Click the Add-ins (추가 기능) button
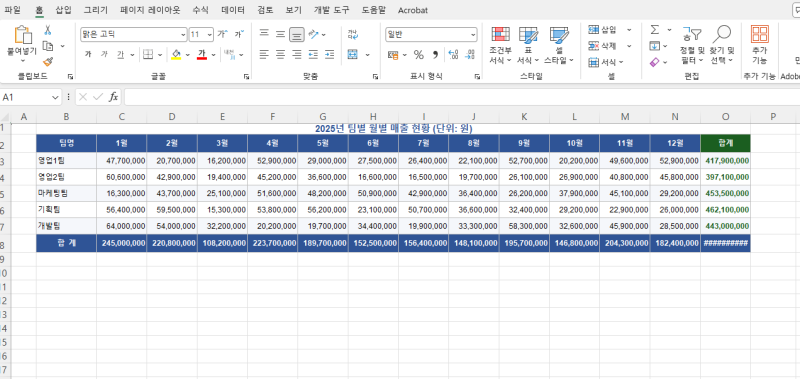This screenshot has width=800, height=379. 760,45
